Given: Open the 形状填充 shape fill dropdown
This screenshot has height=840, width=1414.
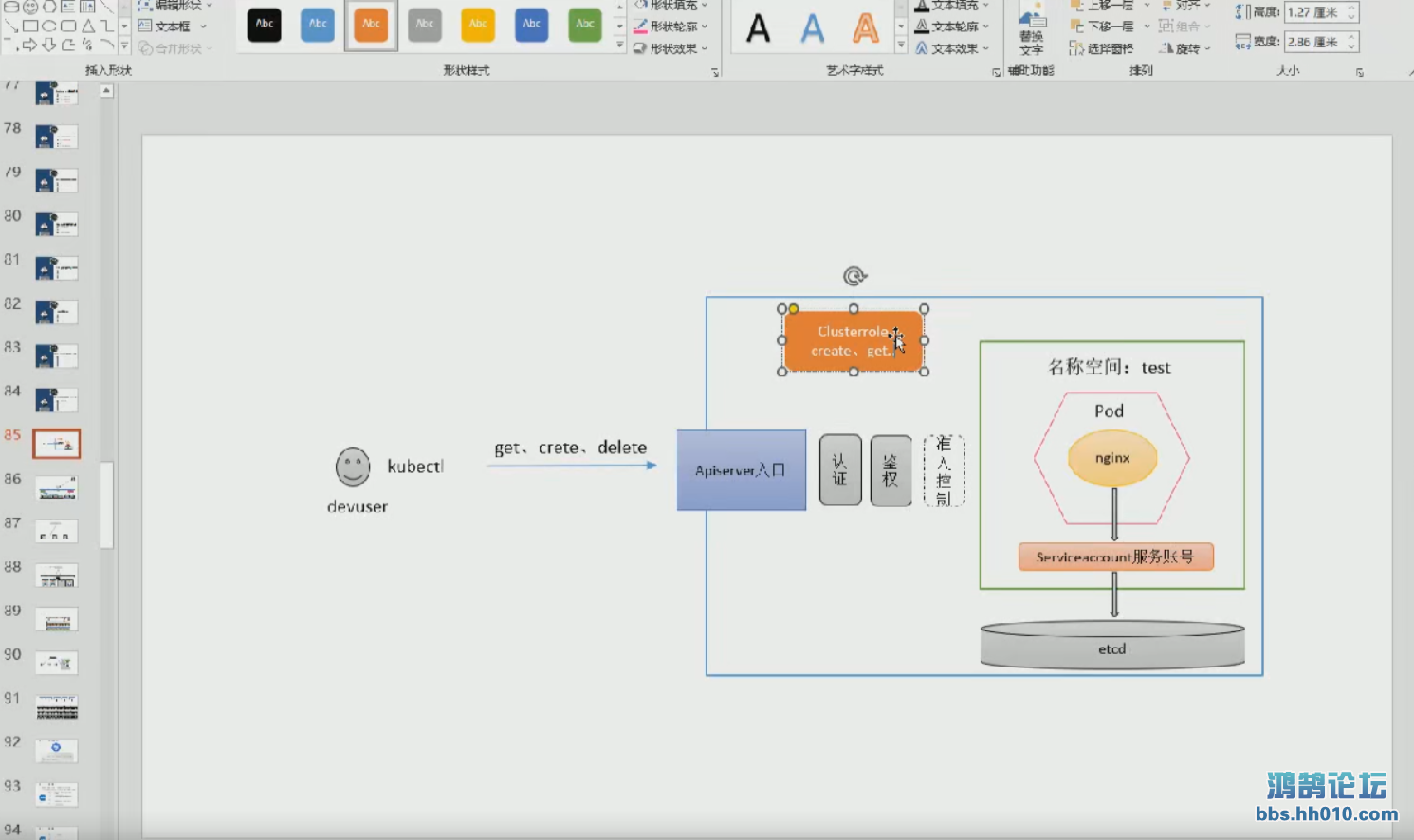Looking at the screenshot, I should [670, 5].
